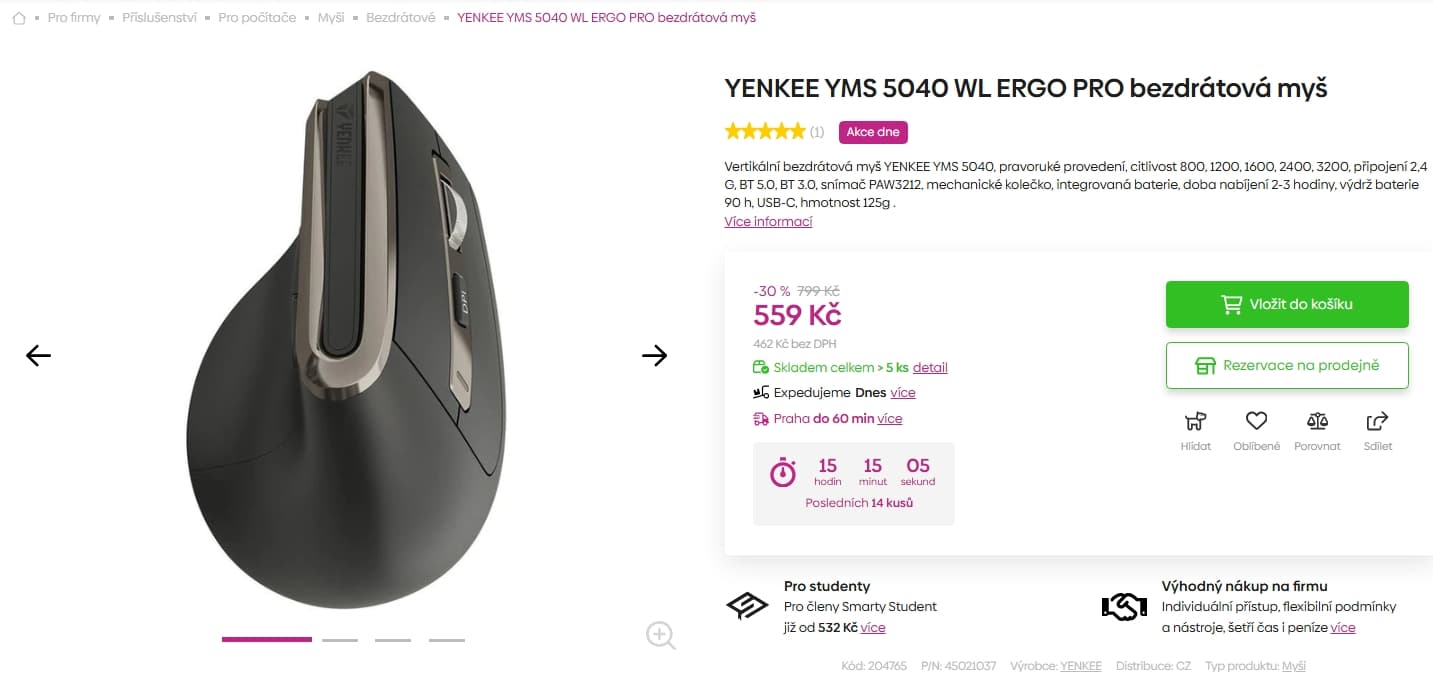The image size is (1433, 674).
Task: Click the home icon in the breadcrumb
Action: pos(18,17)
